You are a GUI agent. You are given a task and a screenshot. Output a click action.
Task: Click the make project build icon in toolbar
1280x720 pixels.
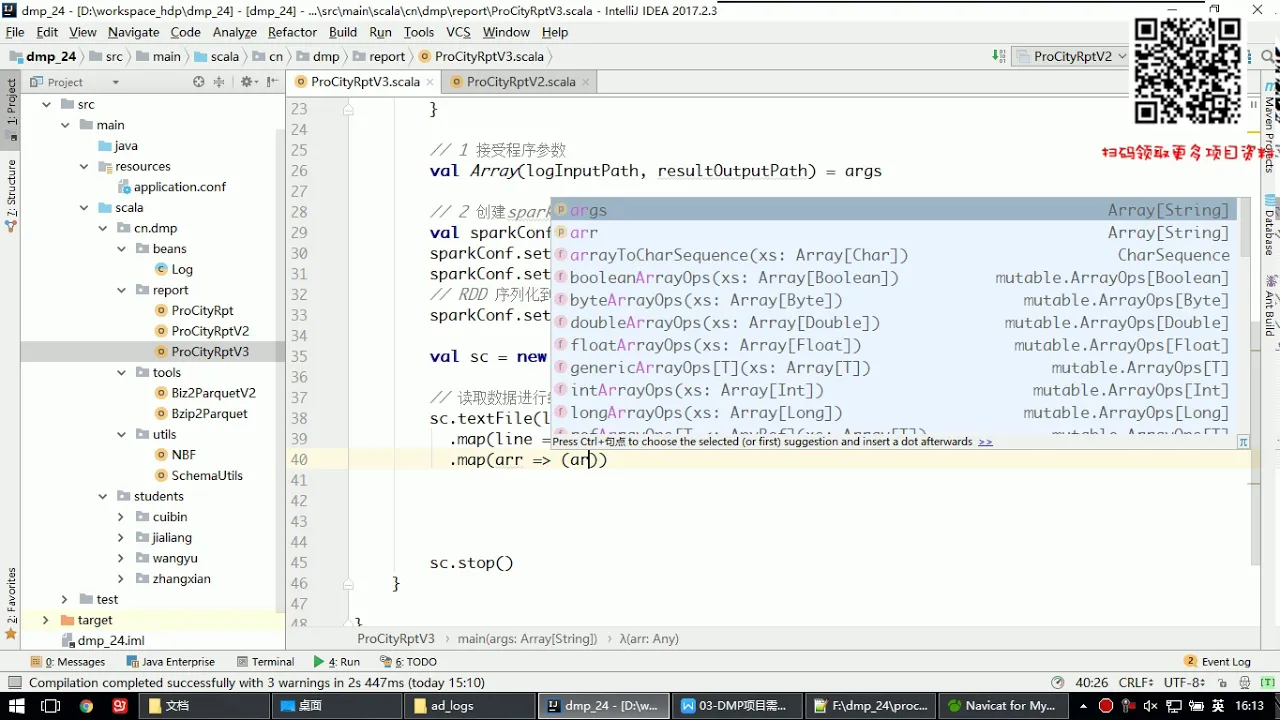tap(998, 56)
